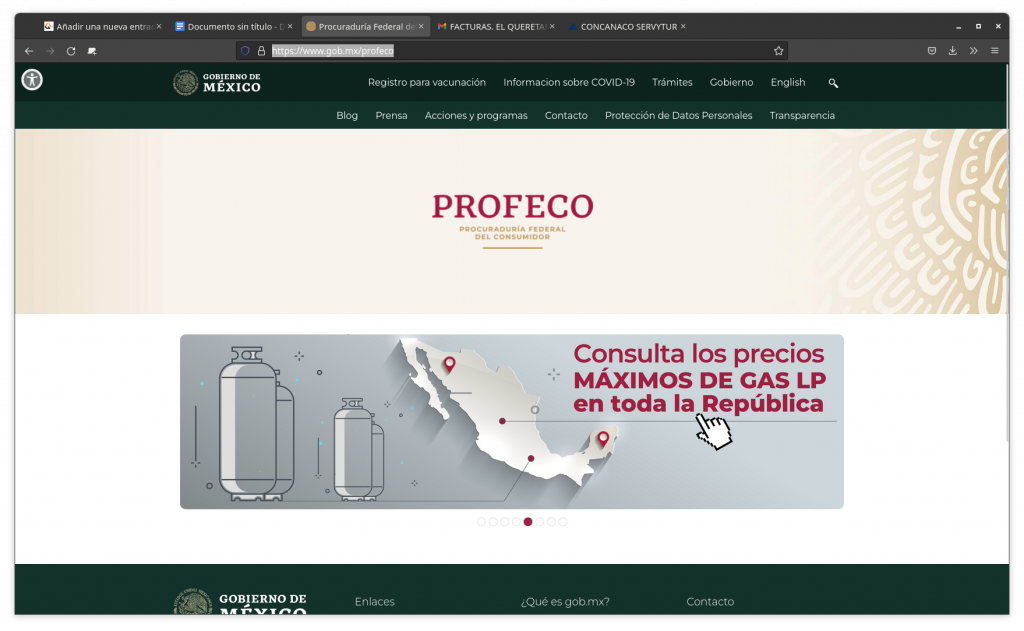Viewport: 1024px width, 631px height.
Task: Close the 'Documento sin título' tab
Action: pyautogui.click(x=290, y=26)
